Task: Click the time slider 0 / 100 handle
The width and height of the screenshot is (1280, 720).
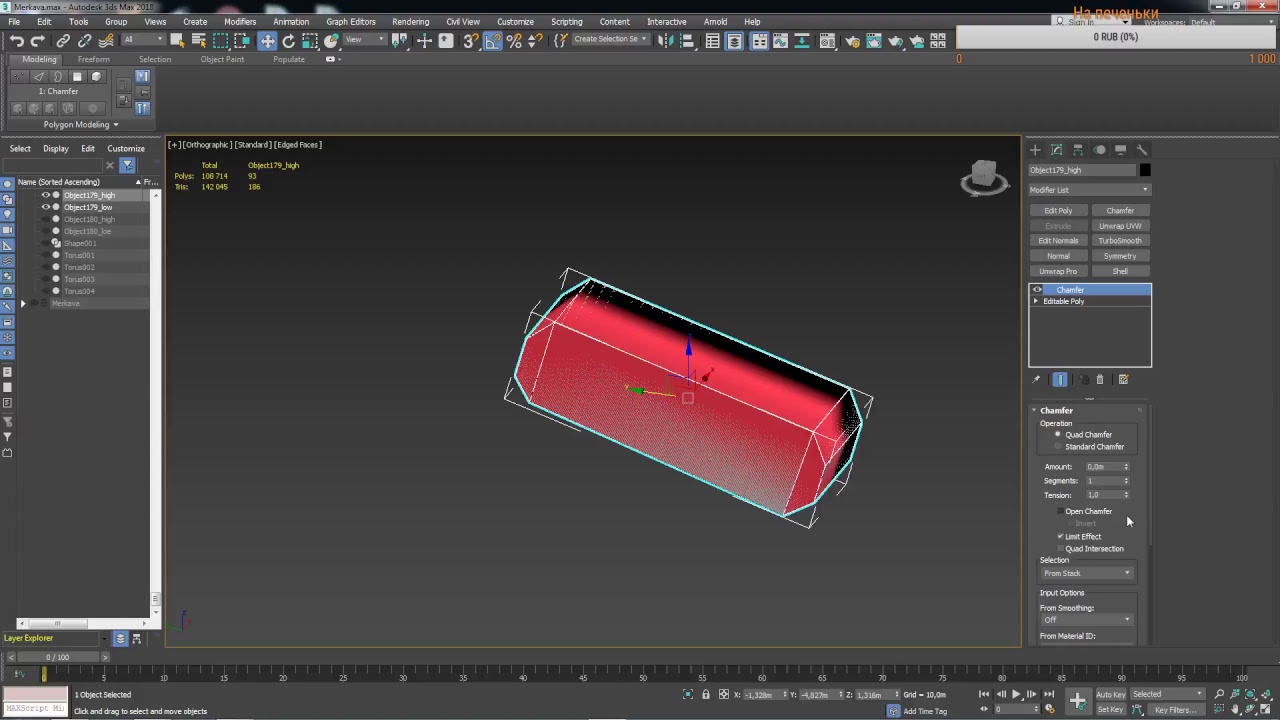Action: [57, 657]
